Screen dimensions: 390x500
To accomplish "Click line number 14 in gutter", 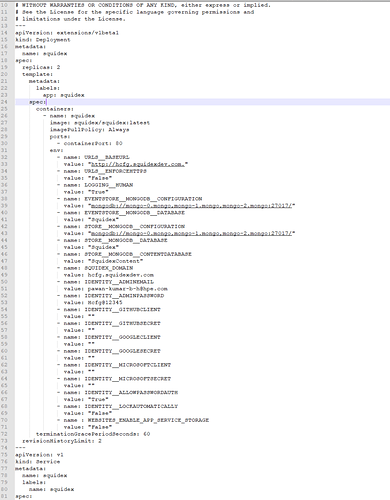I will point(4,33).
